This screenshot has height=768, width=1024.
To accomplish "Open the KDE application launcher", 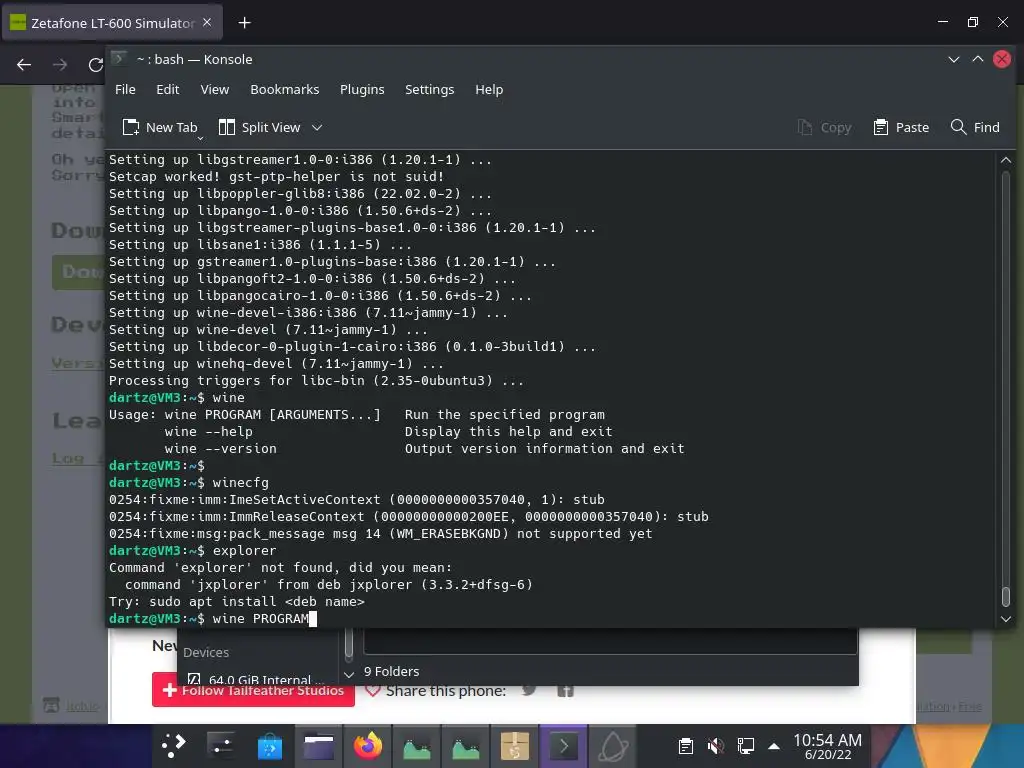I will tap(173, 746).
